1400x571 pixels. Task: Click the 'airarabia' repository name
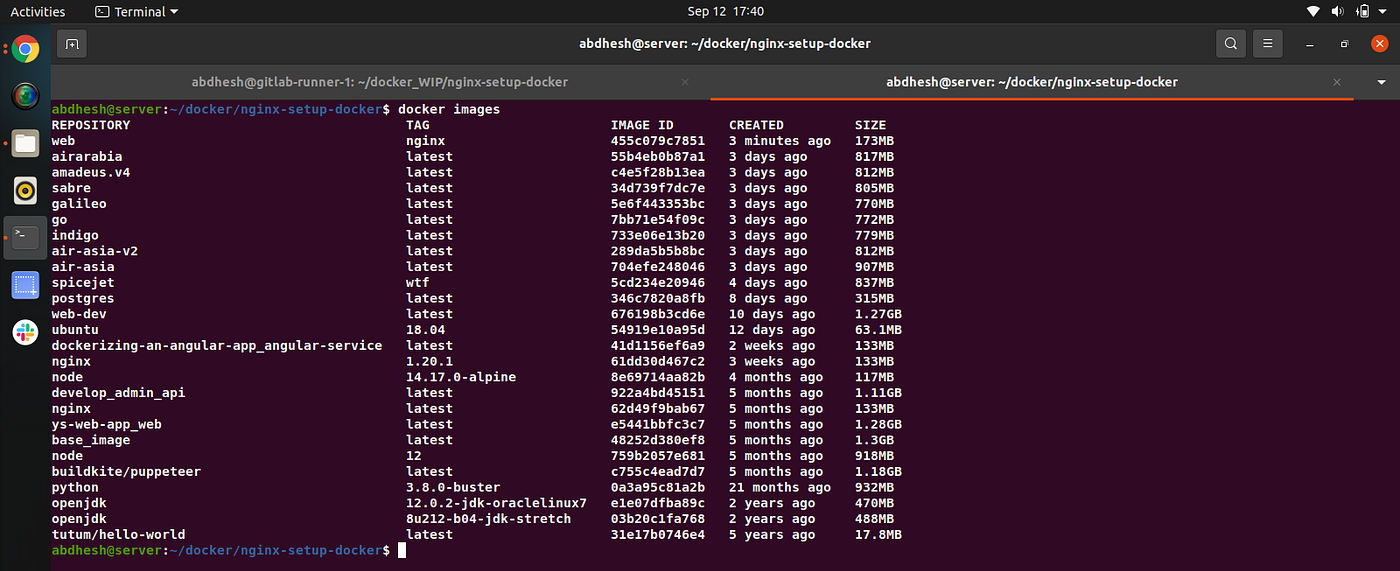tap(87, 157)
